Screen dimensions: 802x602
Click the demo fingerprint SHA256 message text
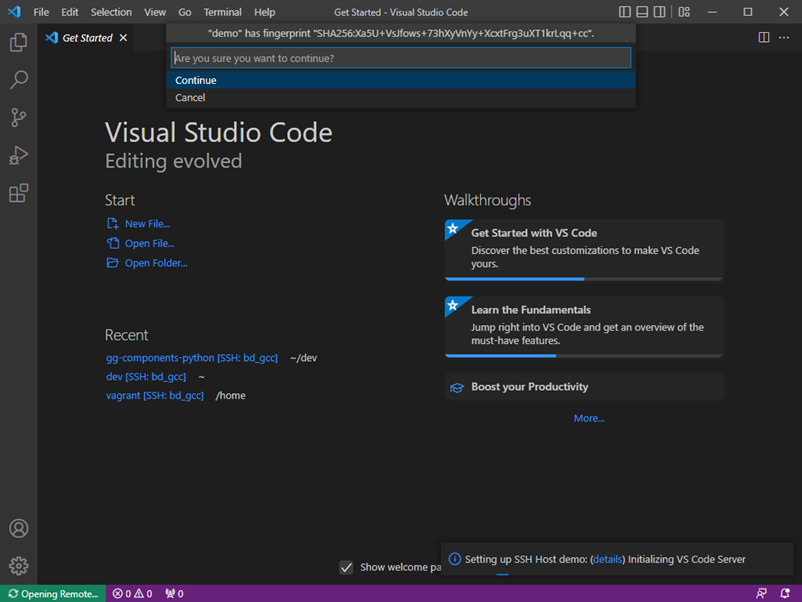(x=401, y=34)
